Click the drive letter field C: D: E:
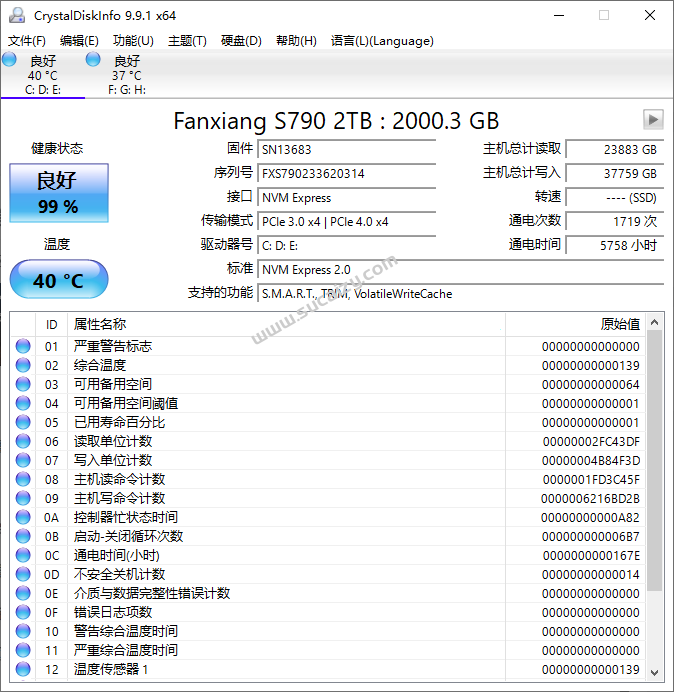674x692 pixels. click(x=346, y=245)
